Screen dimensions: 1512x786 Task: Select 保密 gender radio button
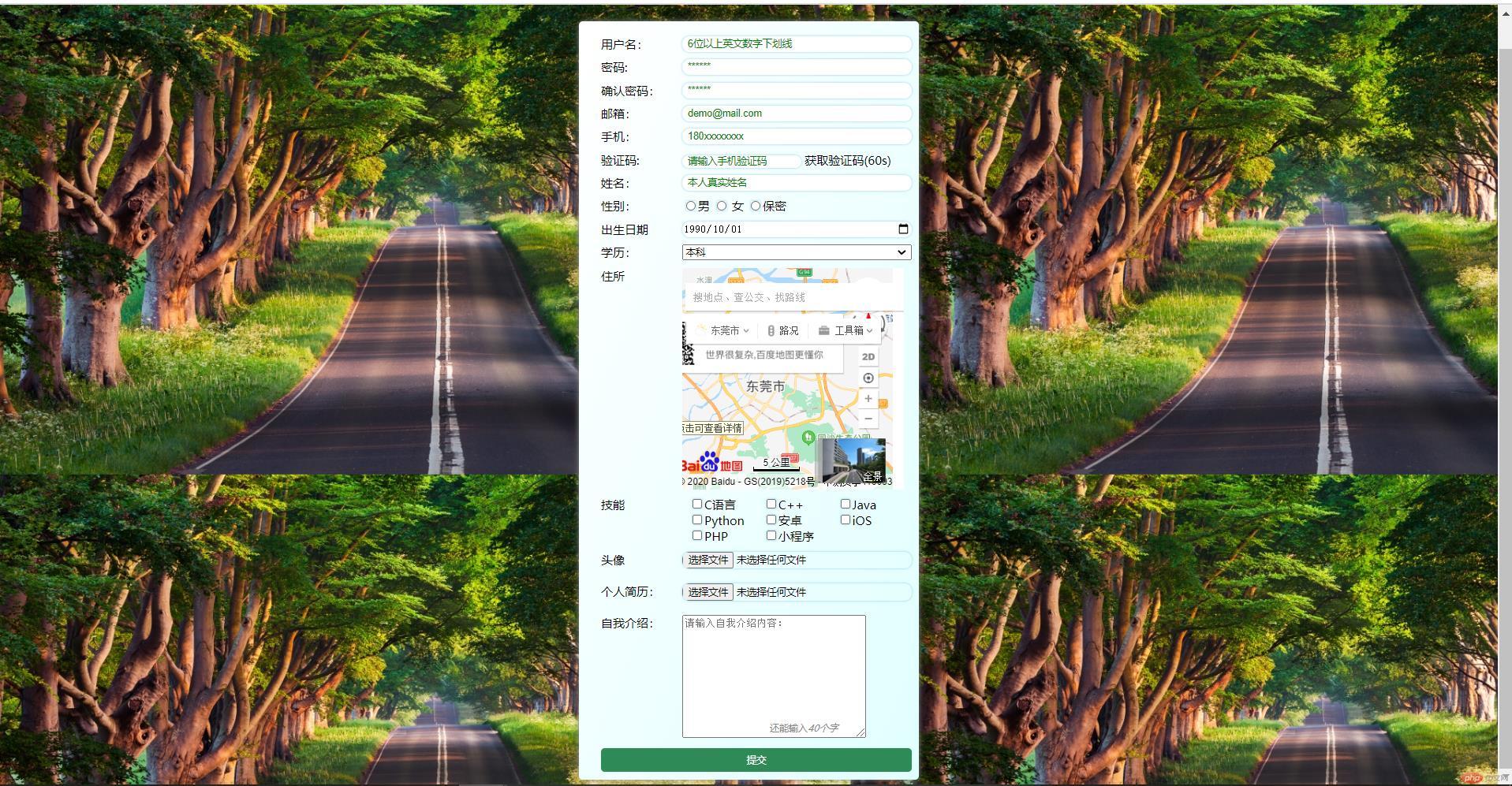tap(756, 206)
